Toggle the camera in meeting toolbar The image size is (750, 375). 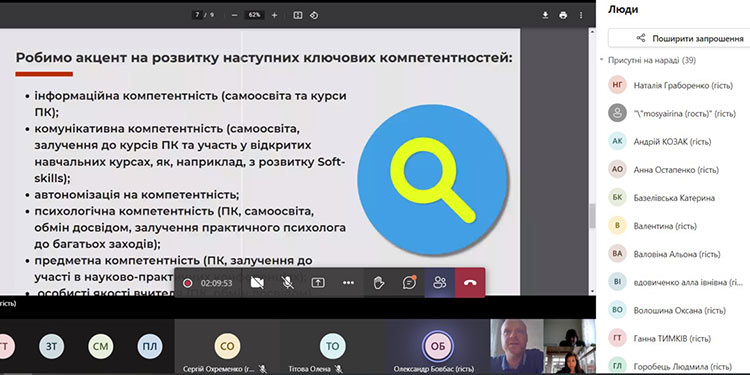257,283
